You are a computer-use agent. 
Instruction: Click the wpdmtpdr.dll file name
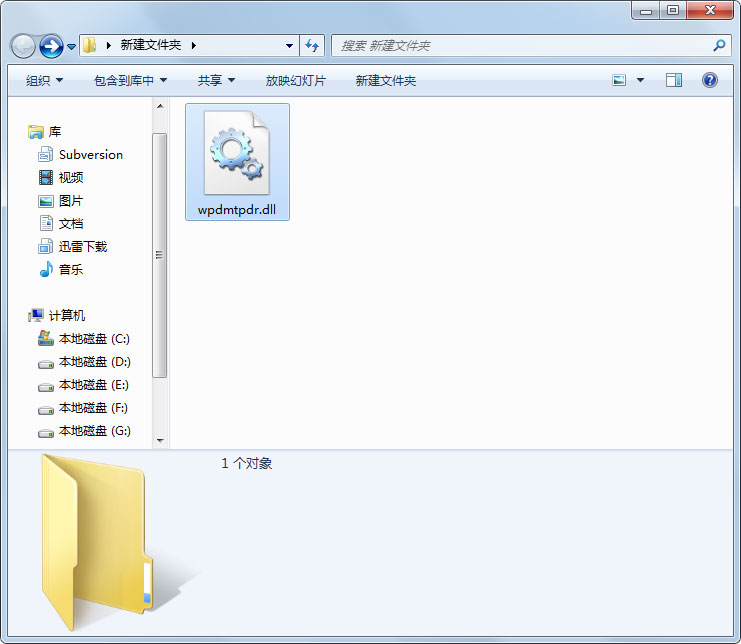pos(237,210)
